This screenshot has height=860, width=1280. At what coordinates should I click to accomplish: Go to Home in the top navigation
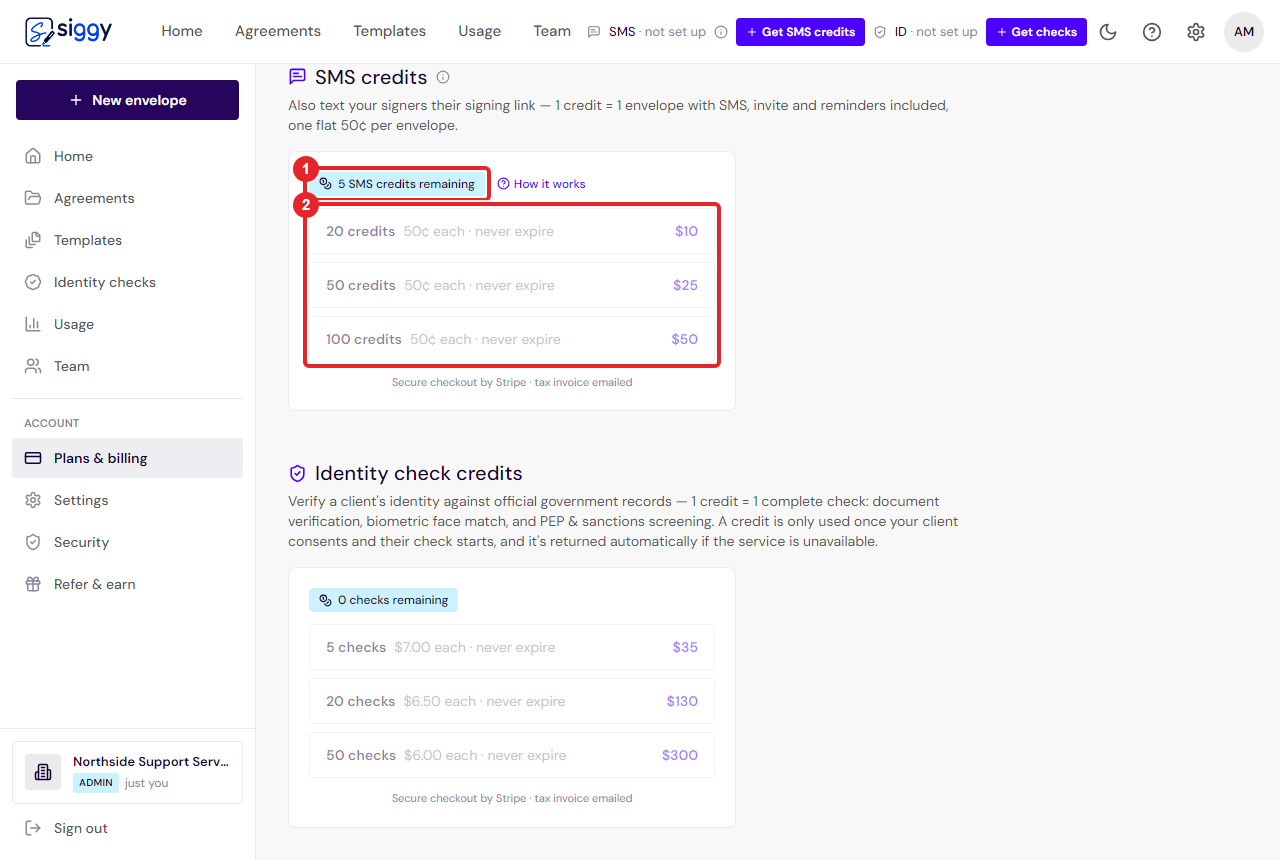(x=182, y=31)
